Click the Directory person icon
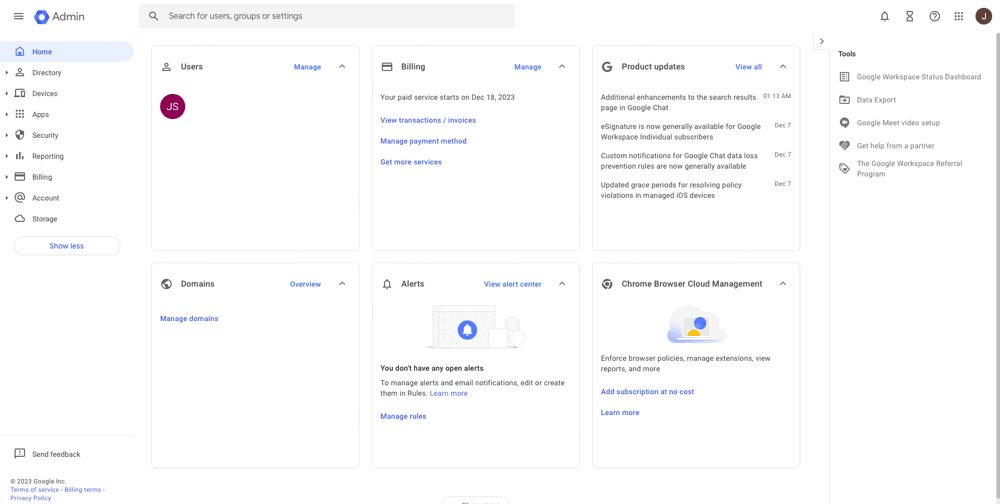The width and height of the screenshot is (1000, 504). tap(20, 73)
